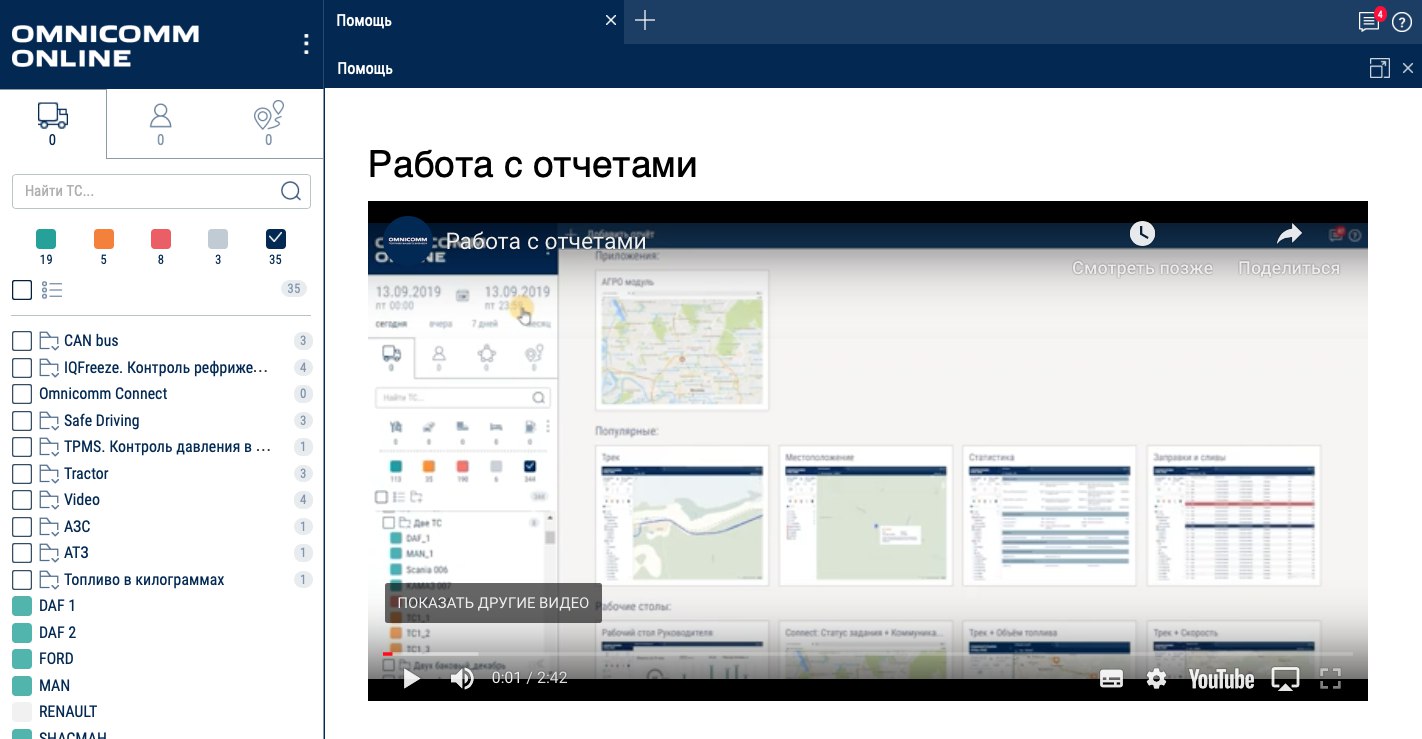Screen dimensions: 1422x739
Task: Mute the video with the volume icon
Action: coord(462,679)
